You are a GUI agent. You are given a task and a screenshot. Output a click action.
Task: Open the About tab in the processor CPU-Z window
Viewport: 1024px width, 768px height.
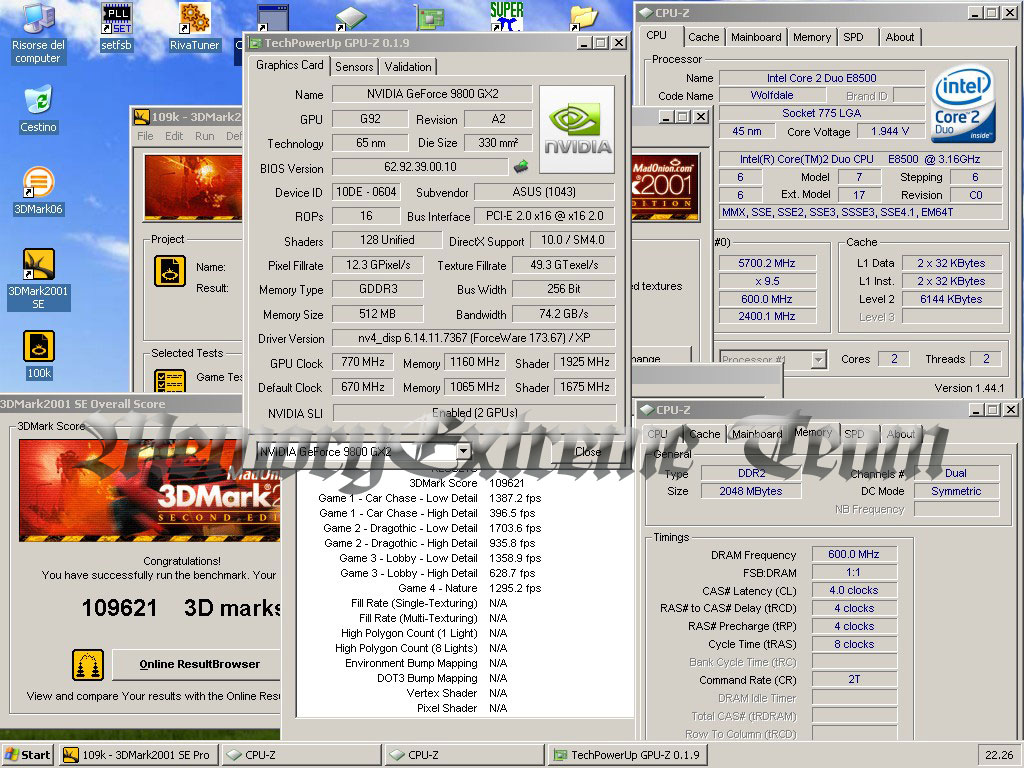coord(899,37)
